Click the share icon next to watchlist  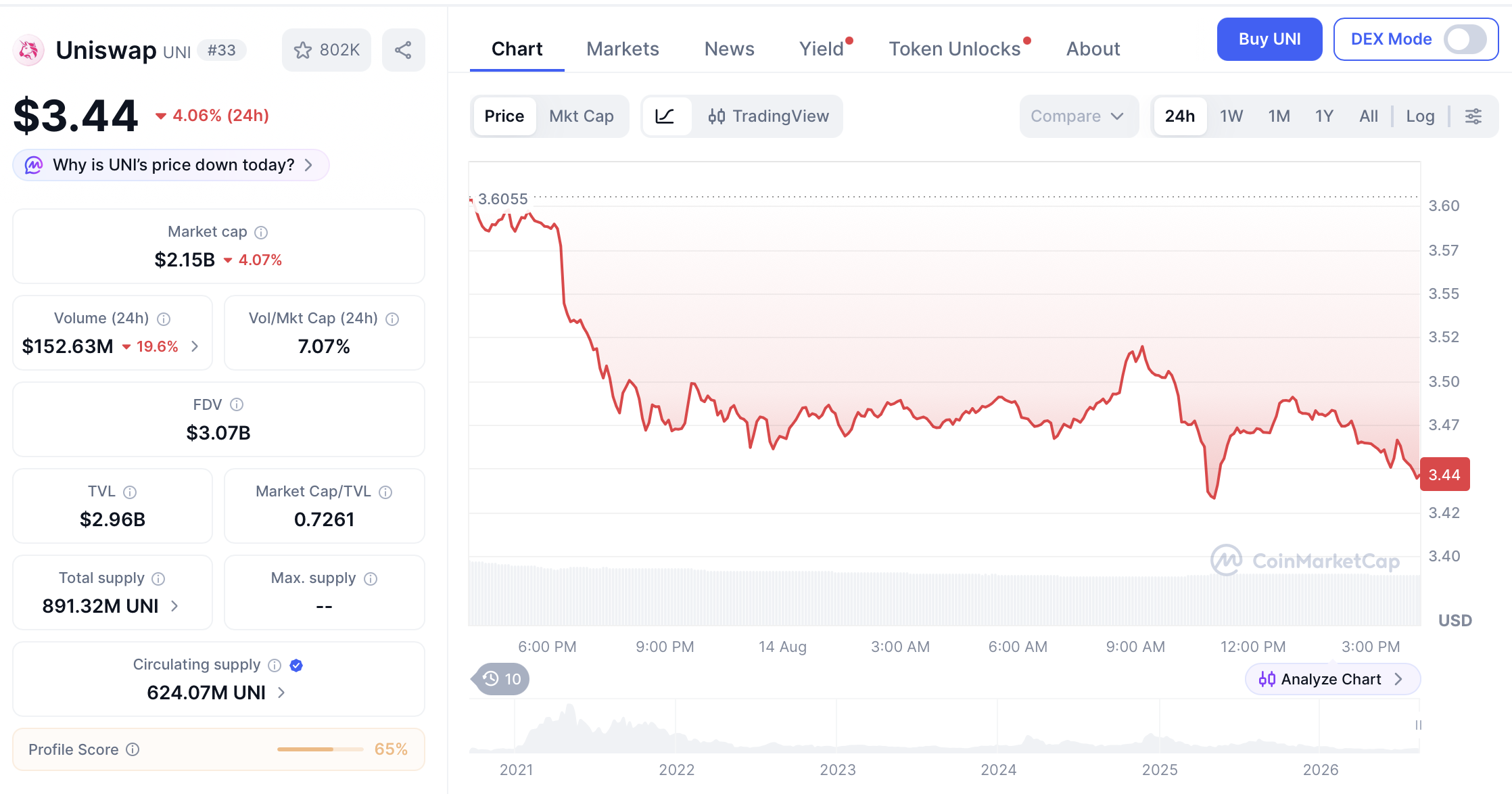coord(403,50)
